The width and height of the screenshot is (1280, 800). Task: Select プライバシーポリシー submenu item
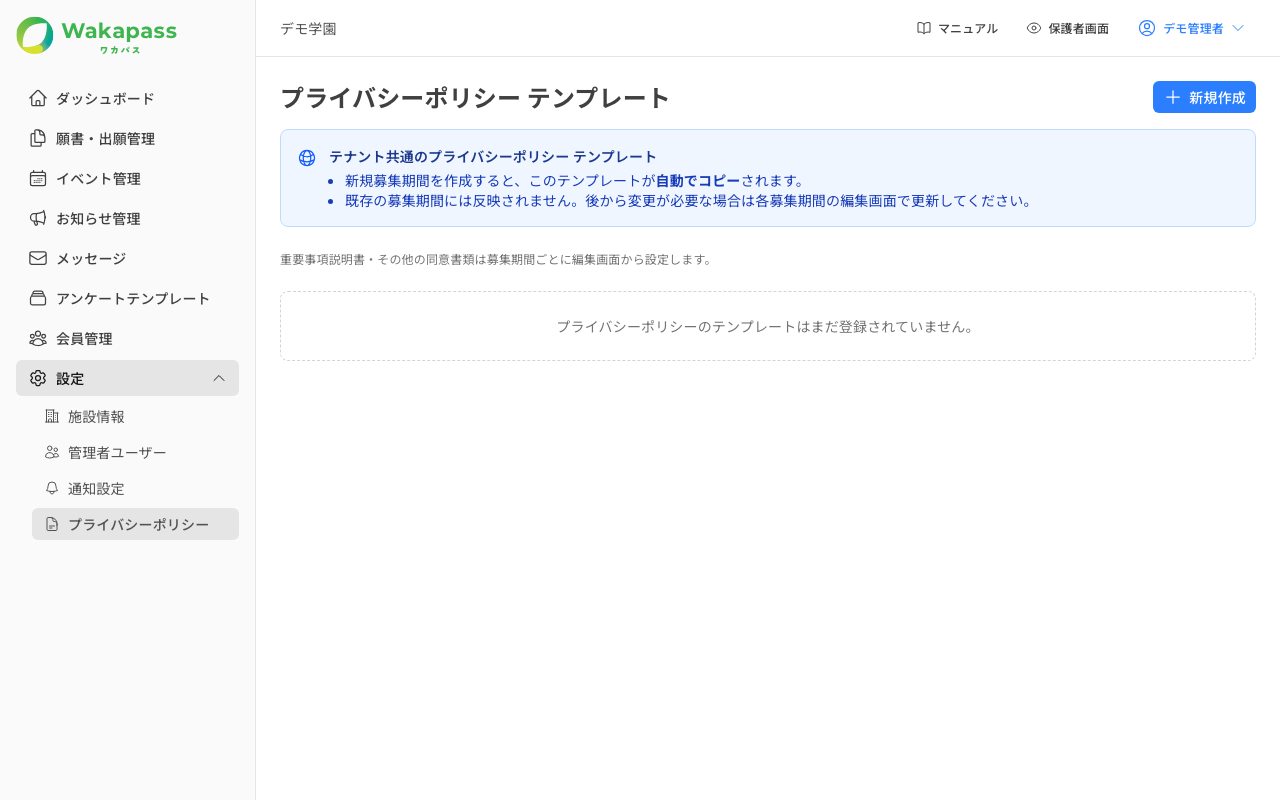pyautogui.click(x=135, y=524)
